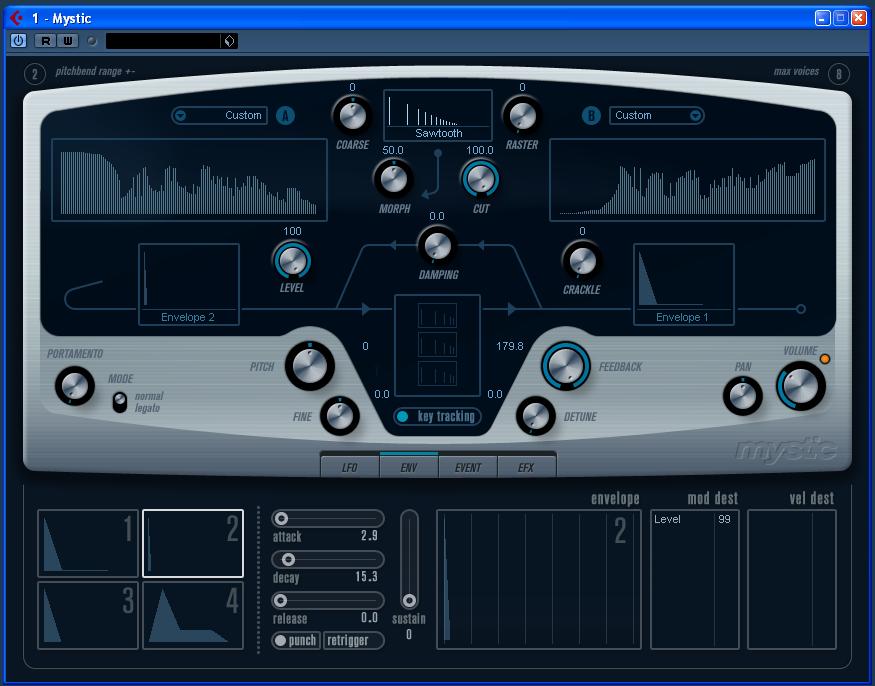Open spectrum filter B Custom dropdown
This screenshot has width=875, height=686.
coord(657,116)
